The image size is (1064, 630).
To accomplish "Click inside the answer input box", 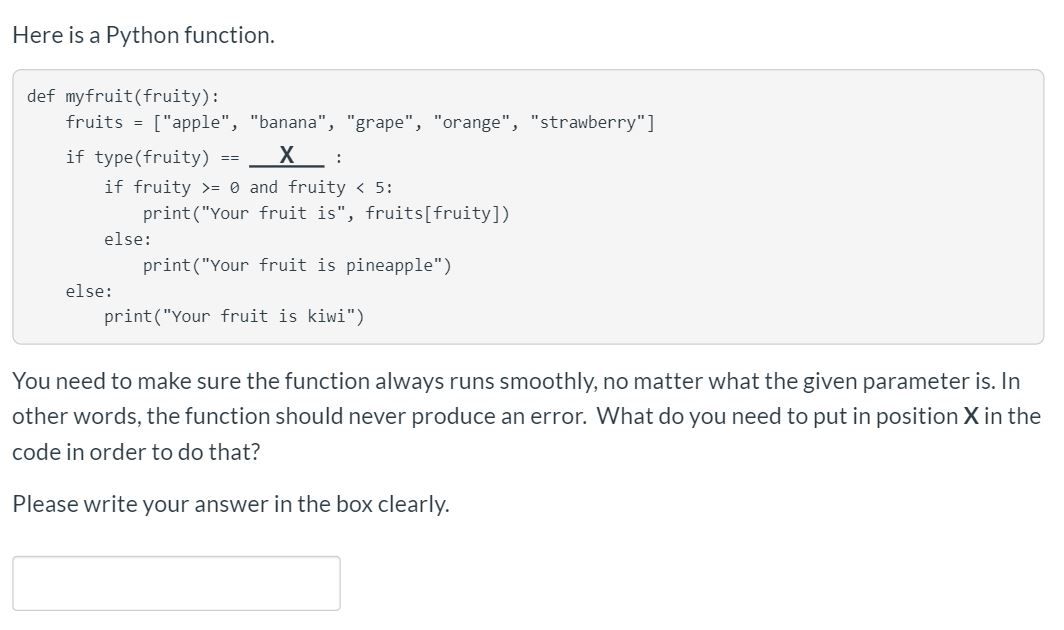I will coord(175,583).
